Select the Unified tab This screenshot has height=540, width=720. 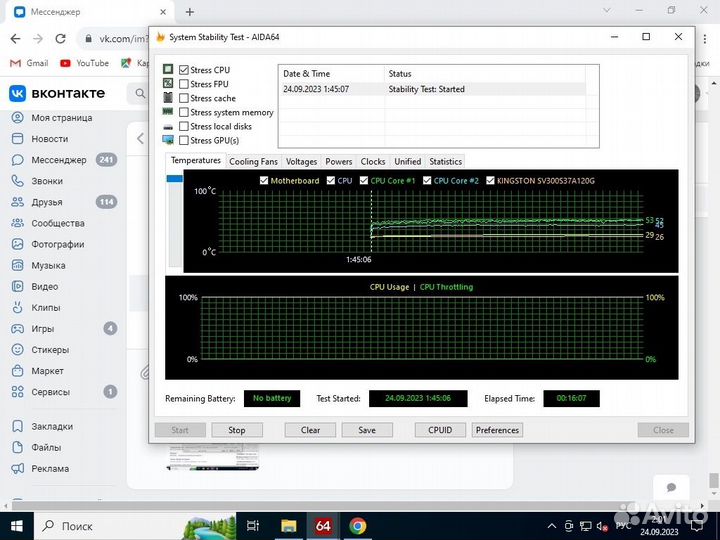coord(408,162)
